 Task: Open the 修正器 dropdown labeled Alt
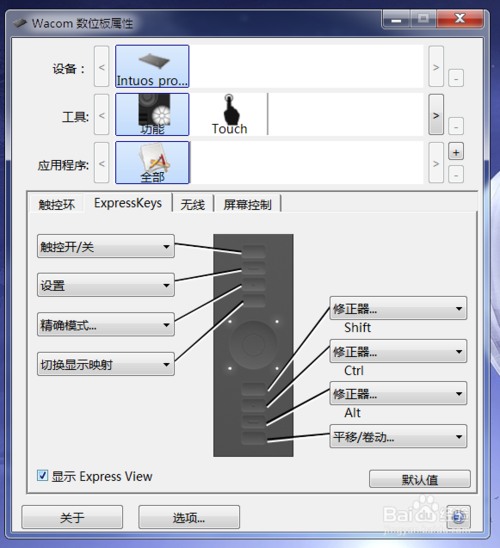[x=398, y=394]
